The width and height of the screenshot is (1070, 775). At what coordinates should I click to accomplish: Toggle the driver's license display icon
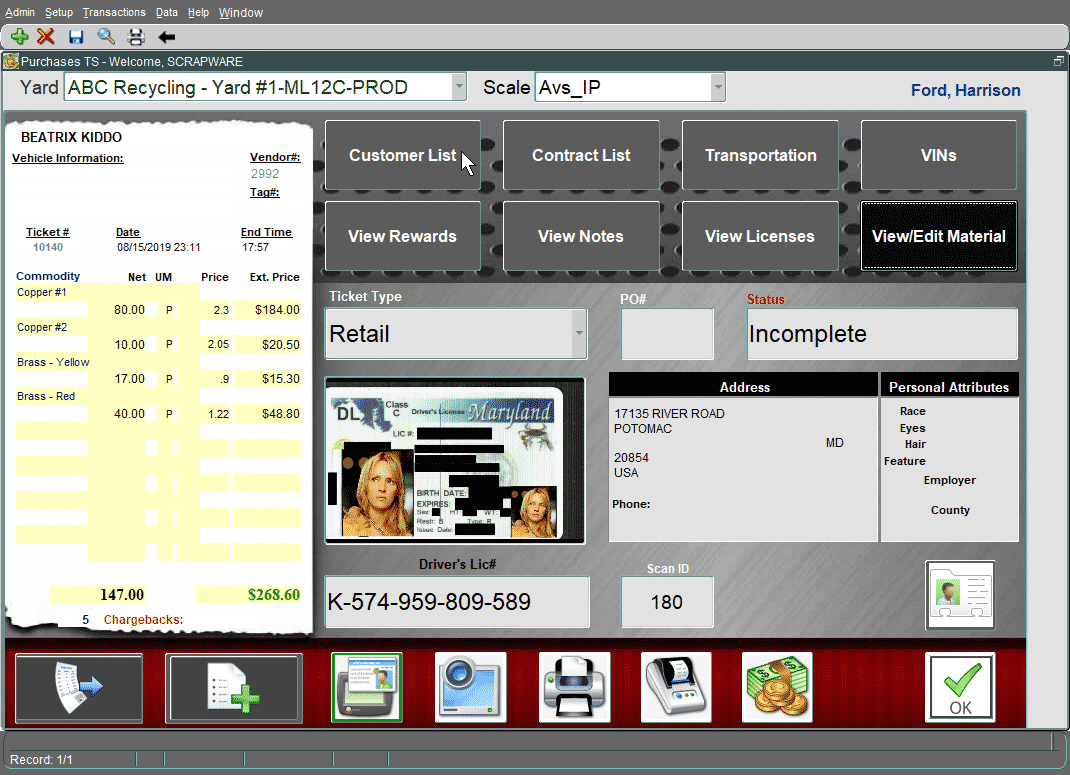tap(366, 687)
